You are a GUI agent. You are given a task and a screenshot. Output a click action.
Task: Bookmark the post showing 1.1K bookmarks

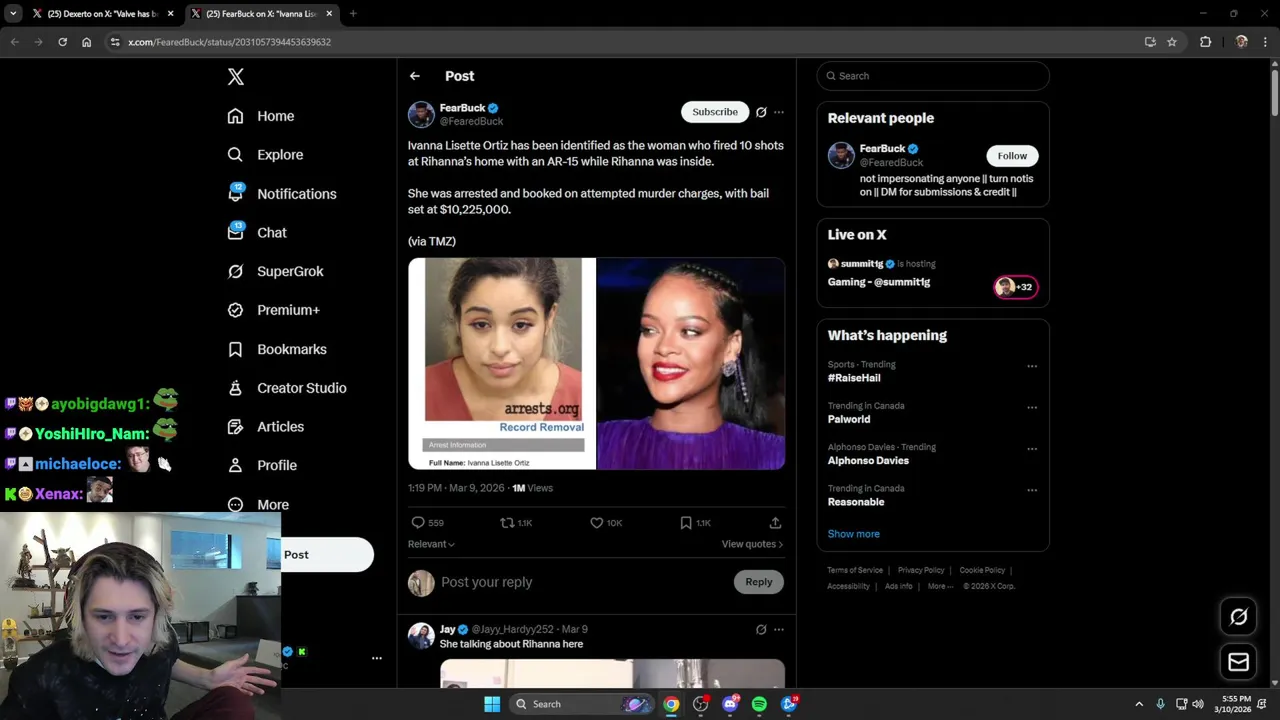[686, 523]
